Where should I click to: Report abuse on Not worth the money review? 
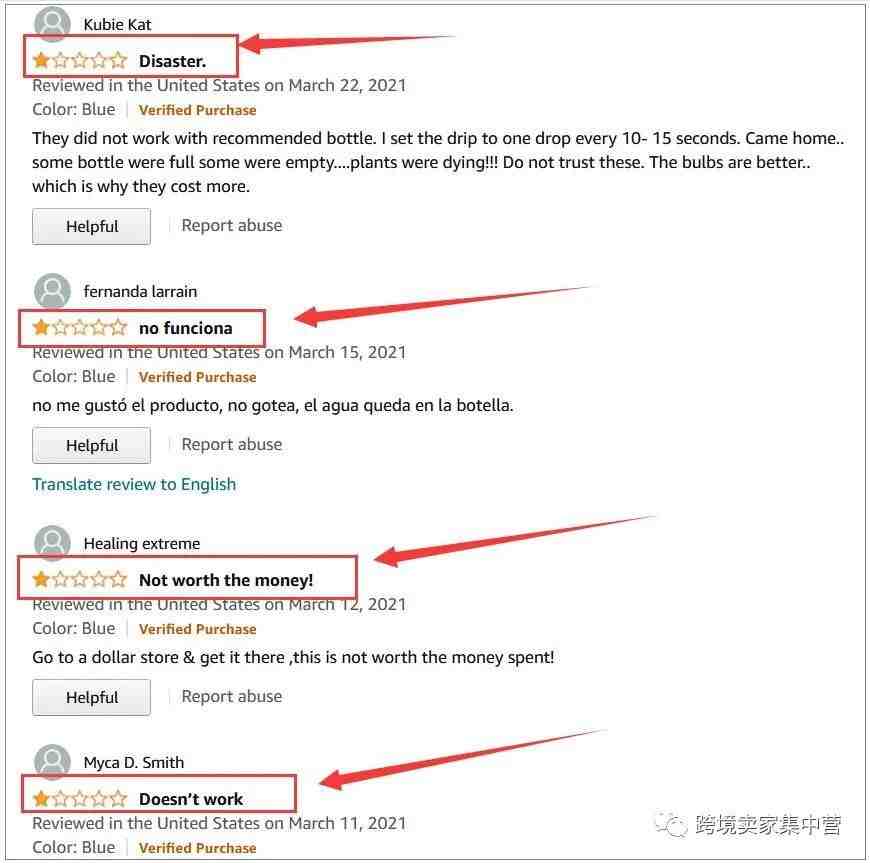(232, 696)
